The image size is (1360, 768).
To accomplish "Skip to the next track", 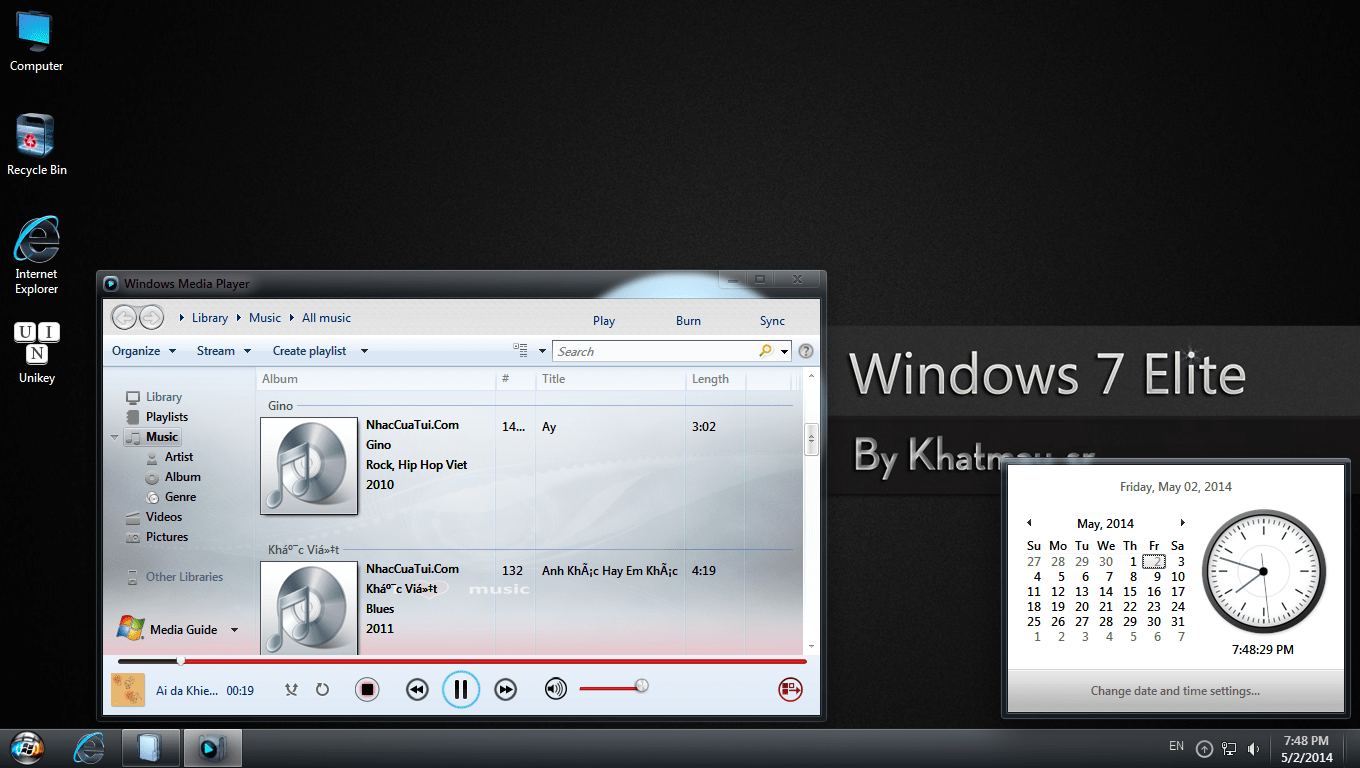I will (x=506, y=689).
